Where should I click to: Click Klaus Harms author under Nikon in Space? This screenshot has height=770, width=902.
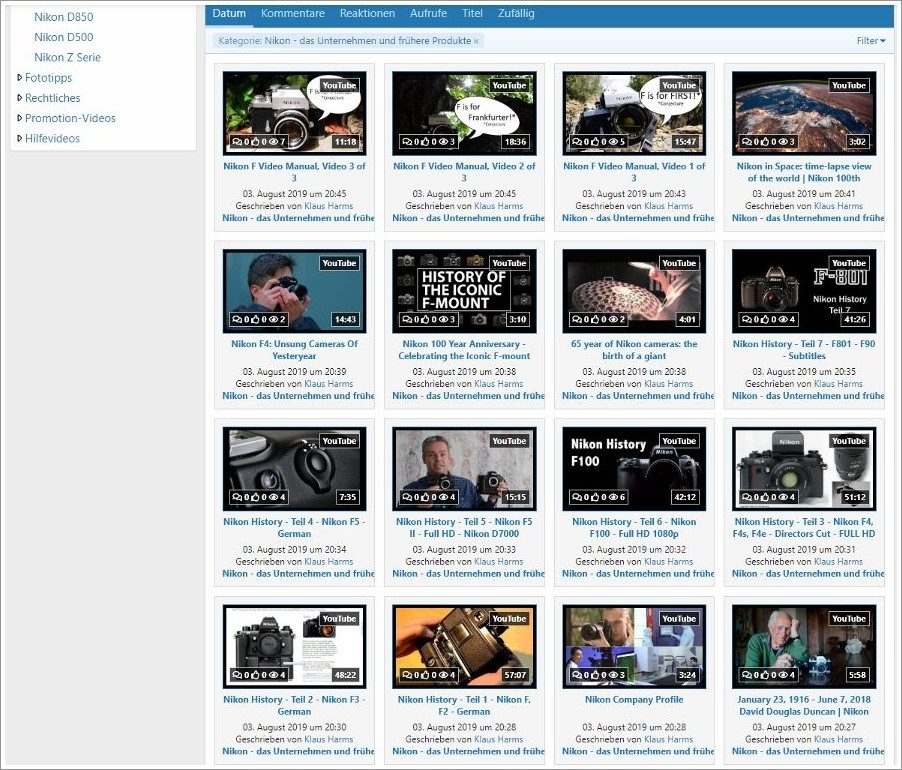(x=838, y=206)
